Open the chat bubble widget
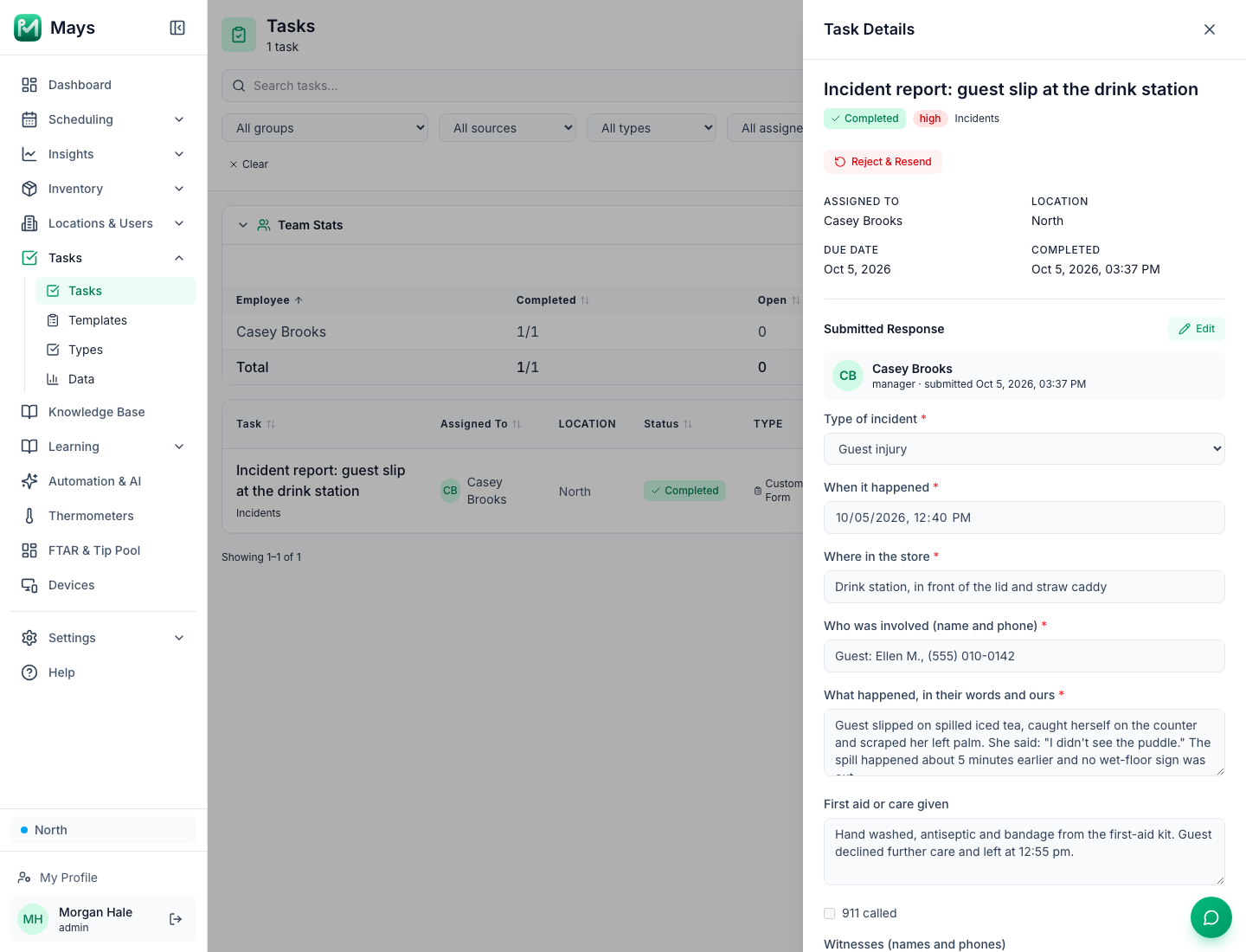The image size is (1246, 952). [1211, 917]
